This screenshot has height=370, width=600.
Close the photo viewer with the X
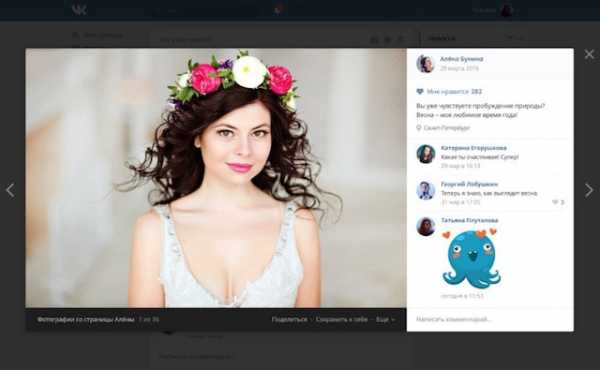(x=589, y=54)
